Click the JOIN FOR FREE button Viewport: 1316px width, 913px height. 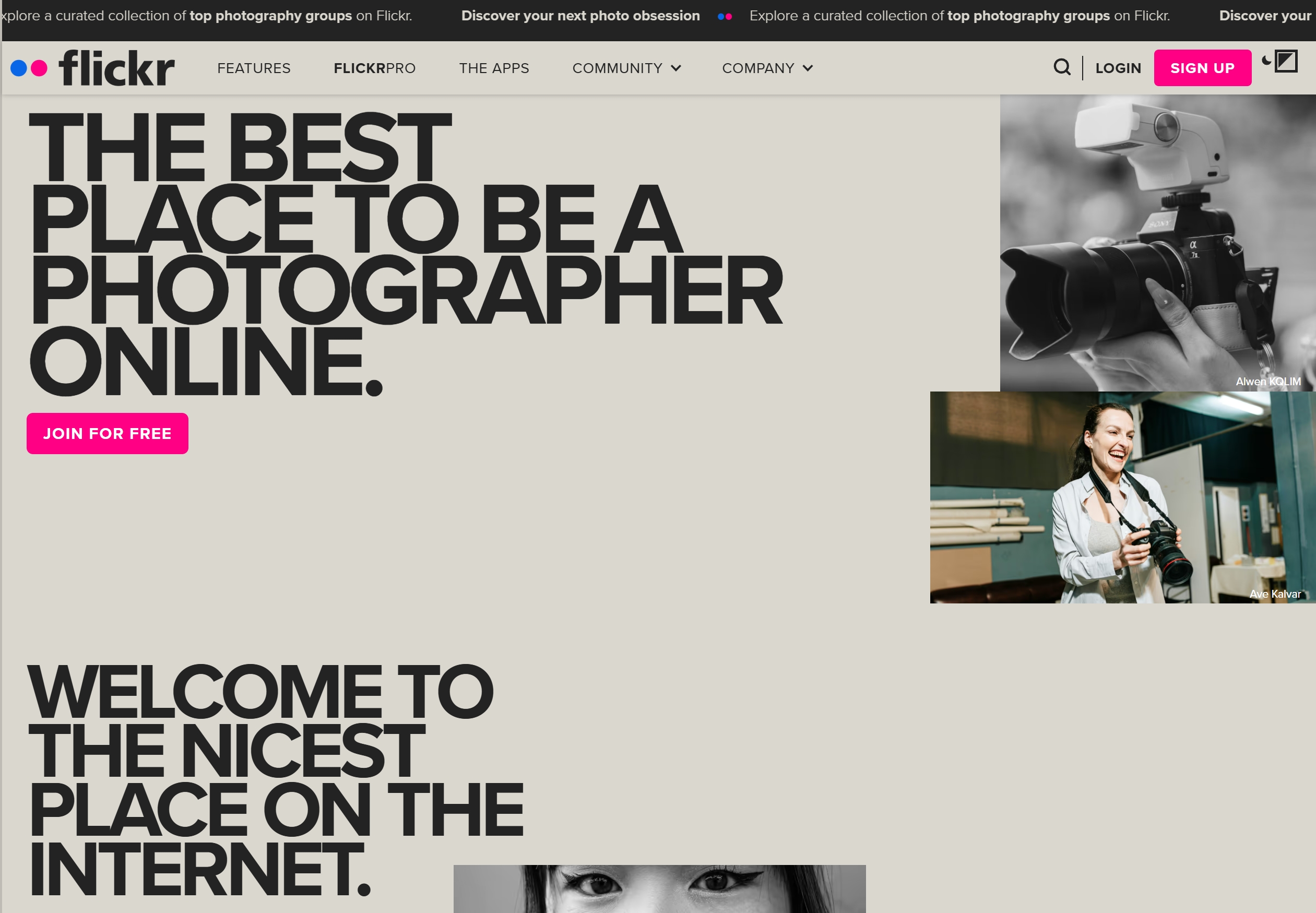click(107, 433)
